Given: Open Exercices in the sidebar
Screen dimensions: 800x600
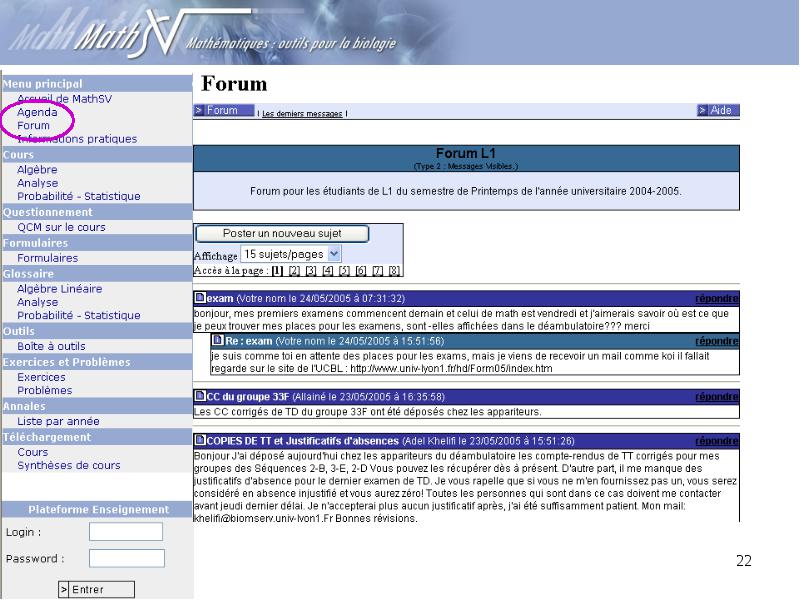Looking at the screenshot, I should pos(41,377).
